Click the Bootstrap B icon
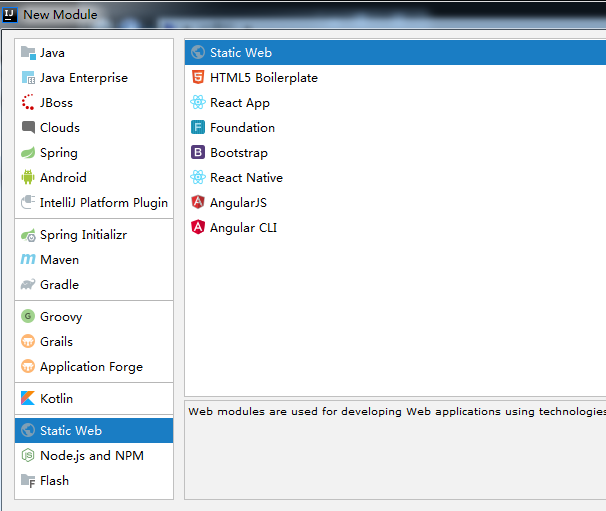Image resolution: width=606 pixels, height=511 pixels. [x=198, y=152]
